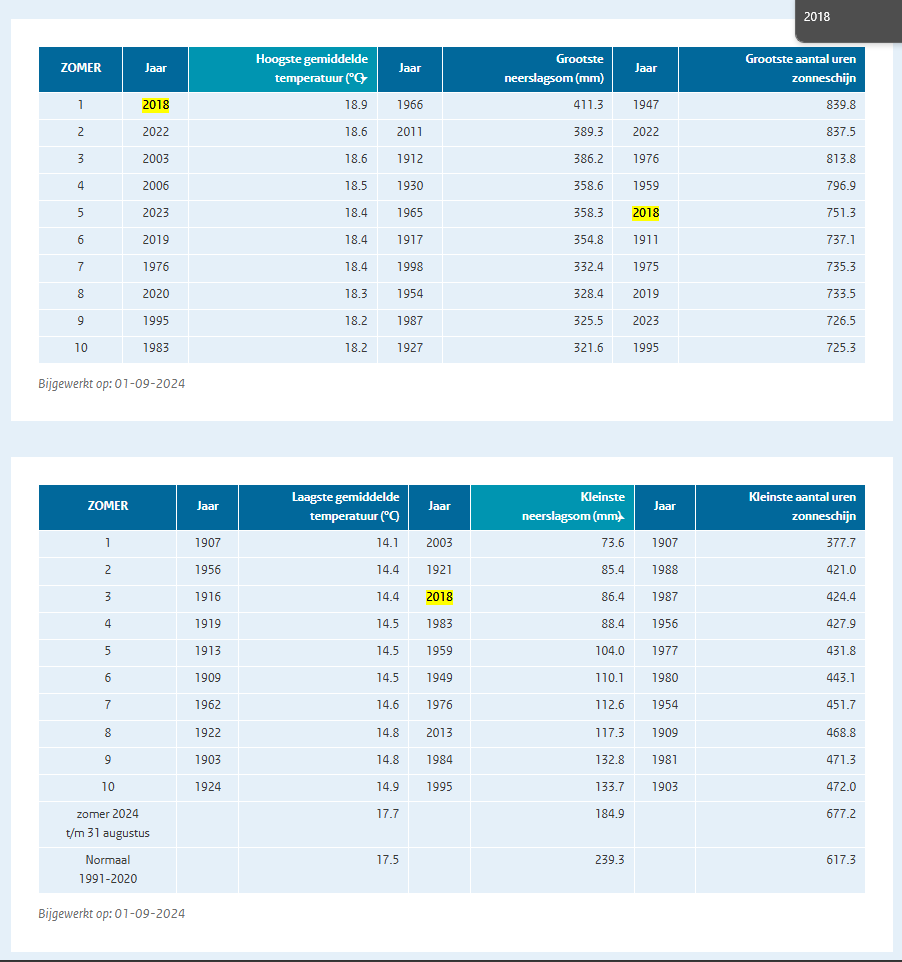Click the 839.8 zonneschijn value
Screen dimensions: 902x962
pyautogui.click(x=838, y=105)
